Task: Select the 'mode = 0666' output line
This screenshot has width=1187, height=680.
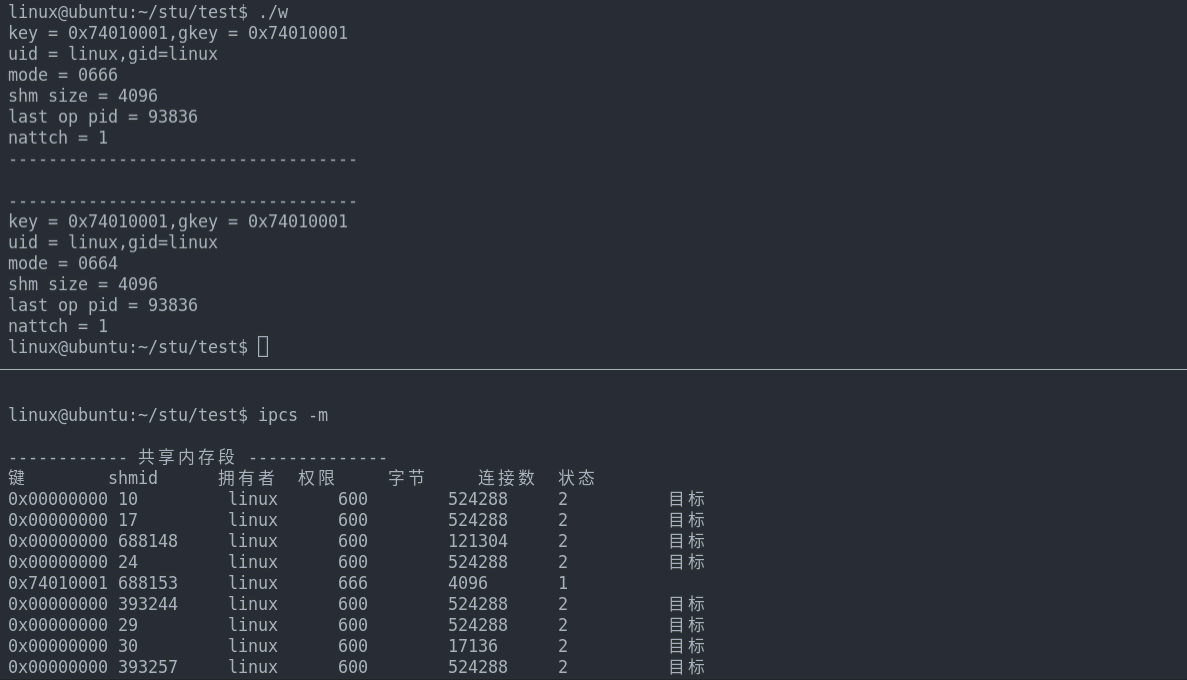Action: [x=63, y=75]
